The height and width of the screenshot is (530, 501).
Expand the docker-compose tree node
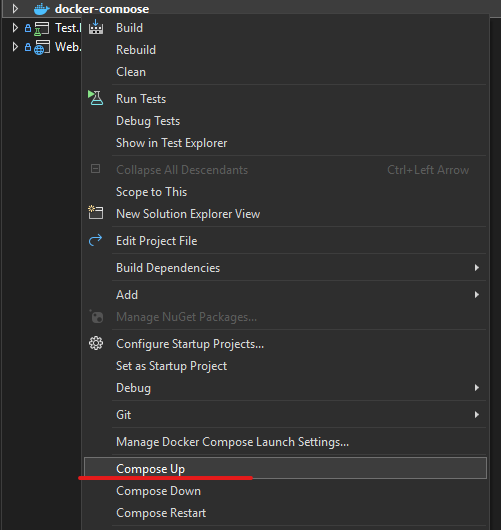pyautogui.click(x=15, y=9)
